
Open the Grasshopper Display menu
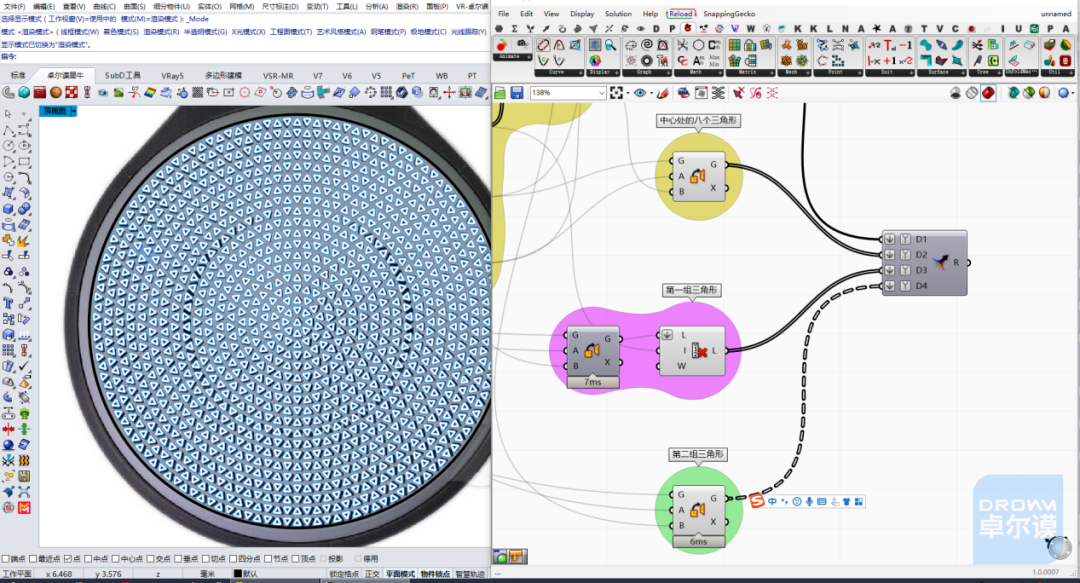coord(582,14)
